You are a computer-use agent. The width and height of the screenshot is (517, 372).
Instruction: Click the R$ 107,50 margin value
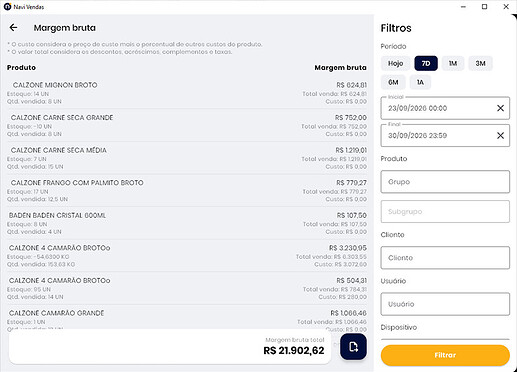(351, 215)
